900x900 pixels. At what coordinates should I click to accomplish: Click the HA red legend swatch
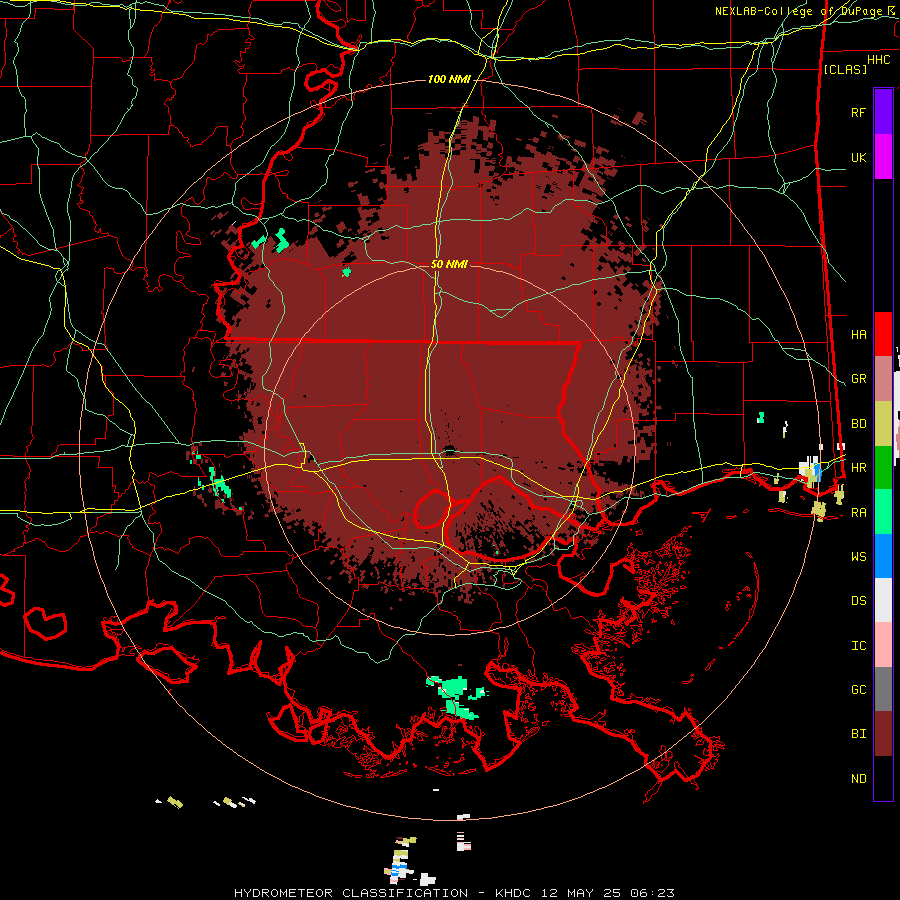[x=883, y=334]
